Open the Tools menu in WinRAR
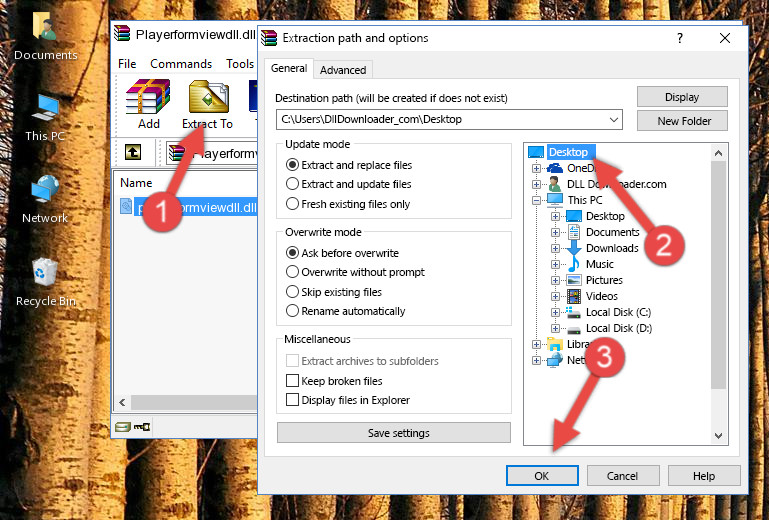 click(240, 64)
